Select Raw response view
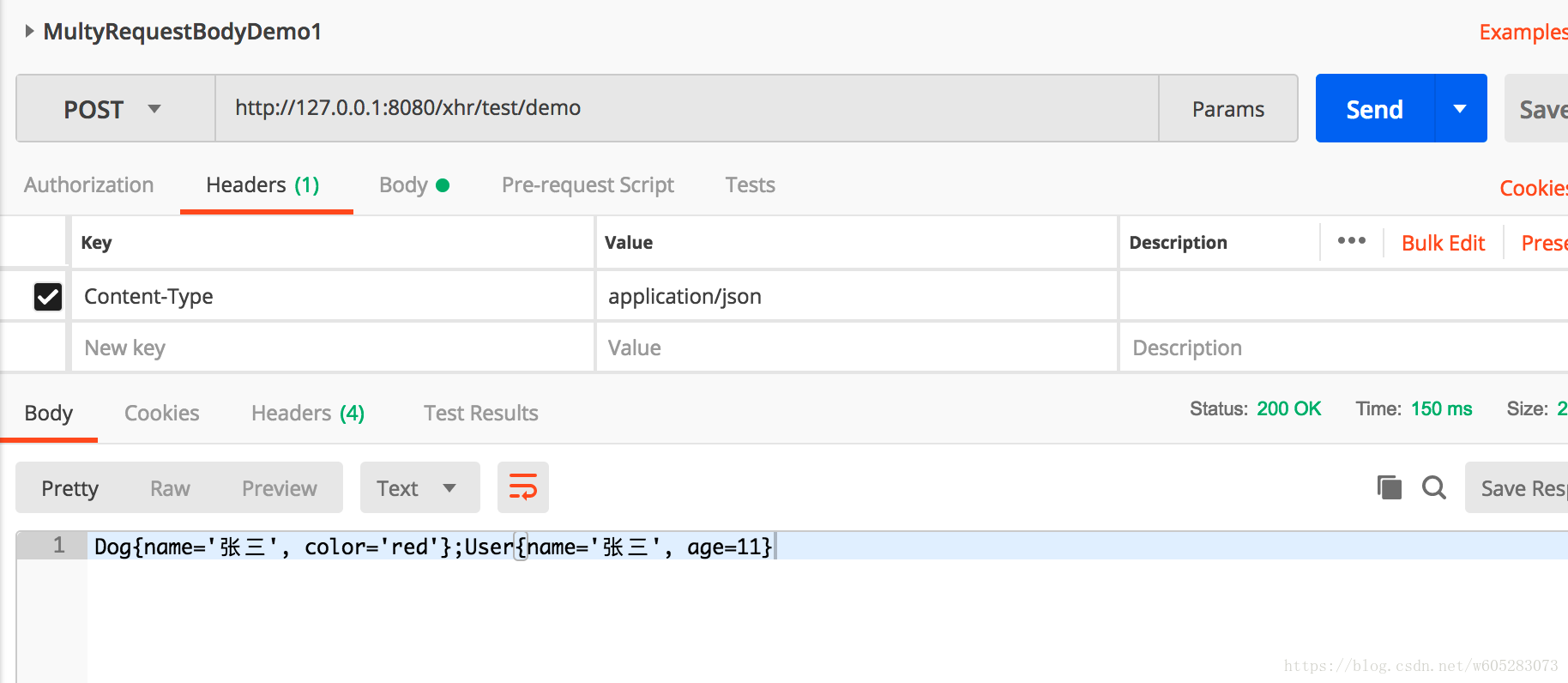This screenshot has width=1568, height=683. click(170, 488)
